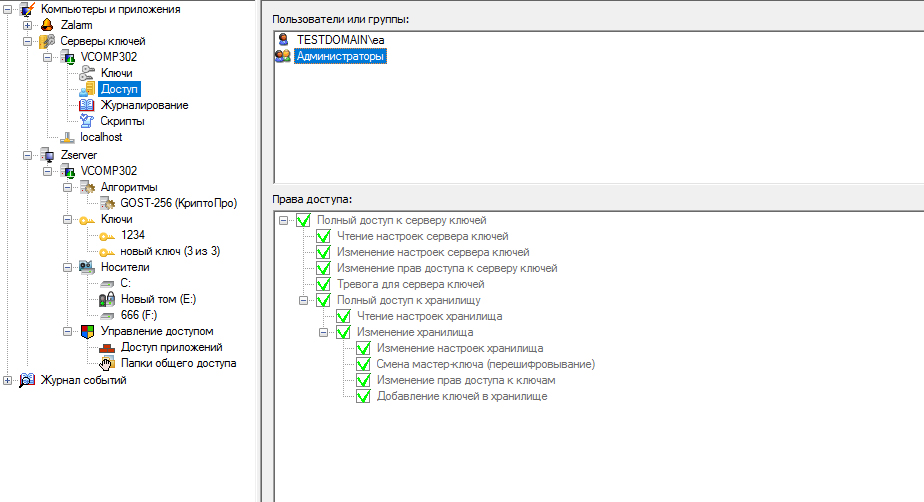Collapse Полный доступ к хранилищу rights branch
This screenshot has width=924, height=502.
pos(303,300)
